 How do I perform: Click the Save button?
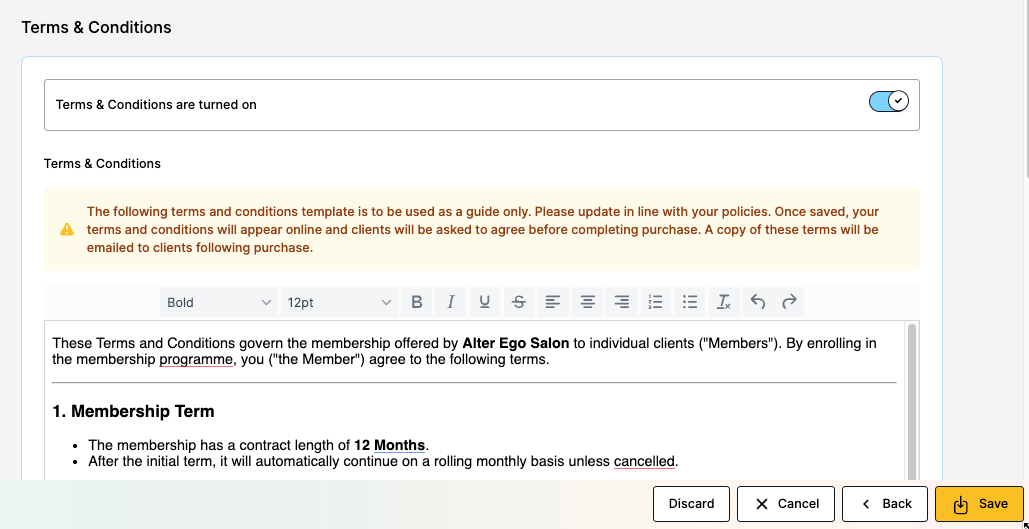(979, 504)
